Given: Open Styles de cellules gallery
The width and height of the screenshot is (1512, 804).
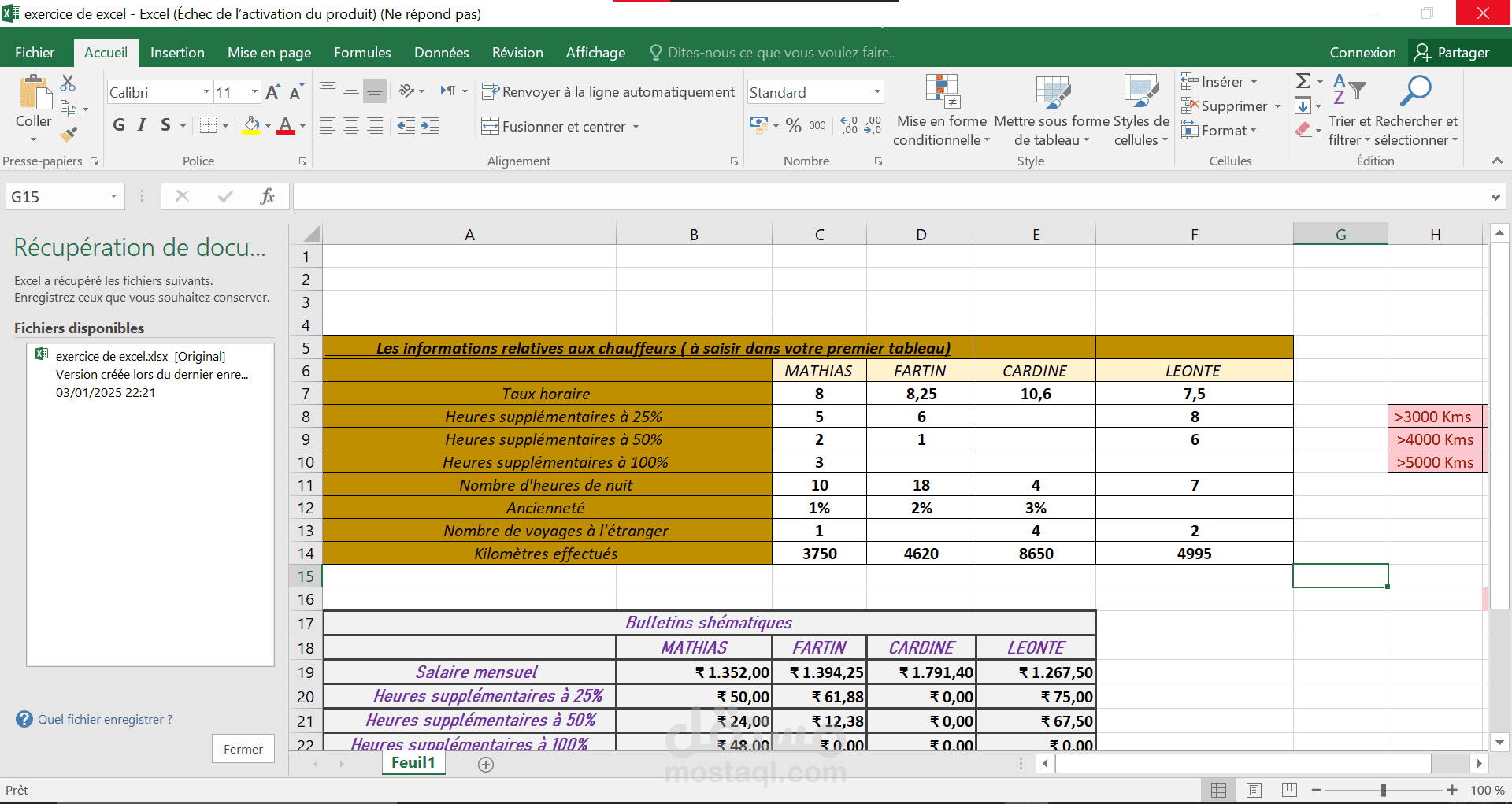Looking at the screenshot, I should click(x=1141, y=110).
